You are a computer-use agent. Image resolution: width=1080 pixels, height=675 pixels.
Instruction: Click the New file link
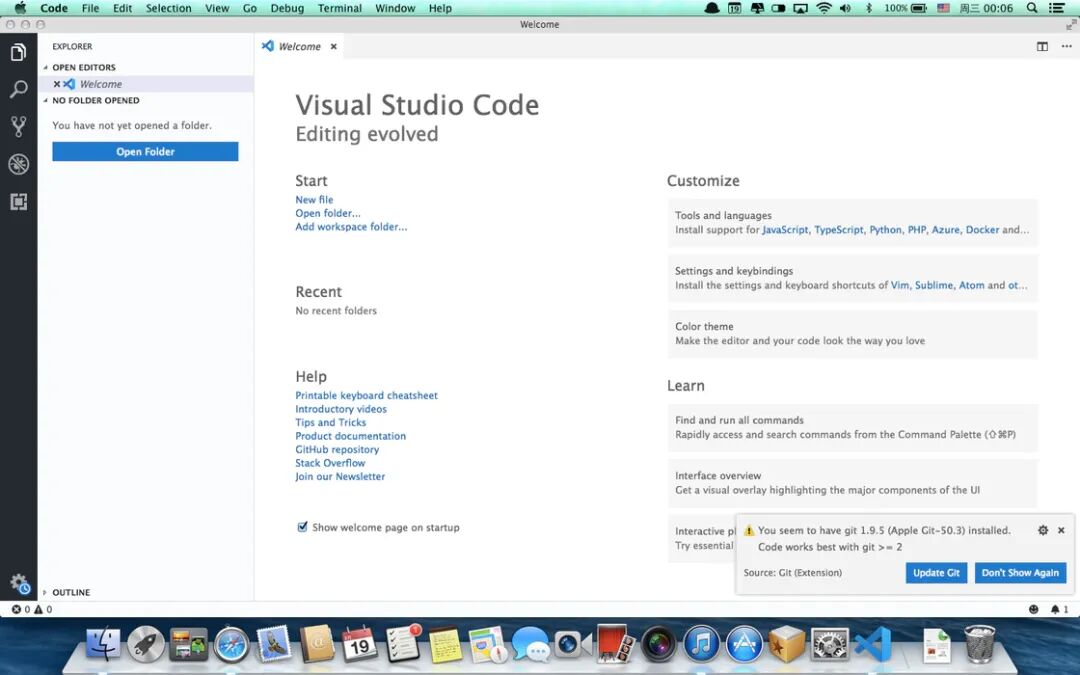coord(314,200)
